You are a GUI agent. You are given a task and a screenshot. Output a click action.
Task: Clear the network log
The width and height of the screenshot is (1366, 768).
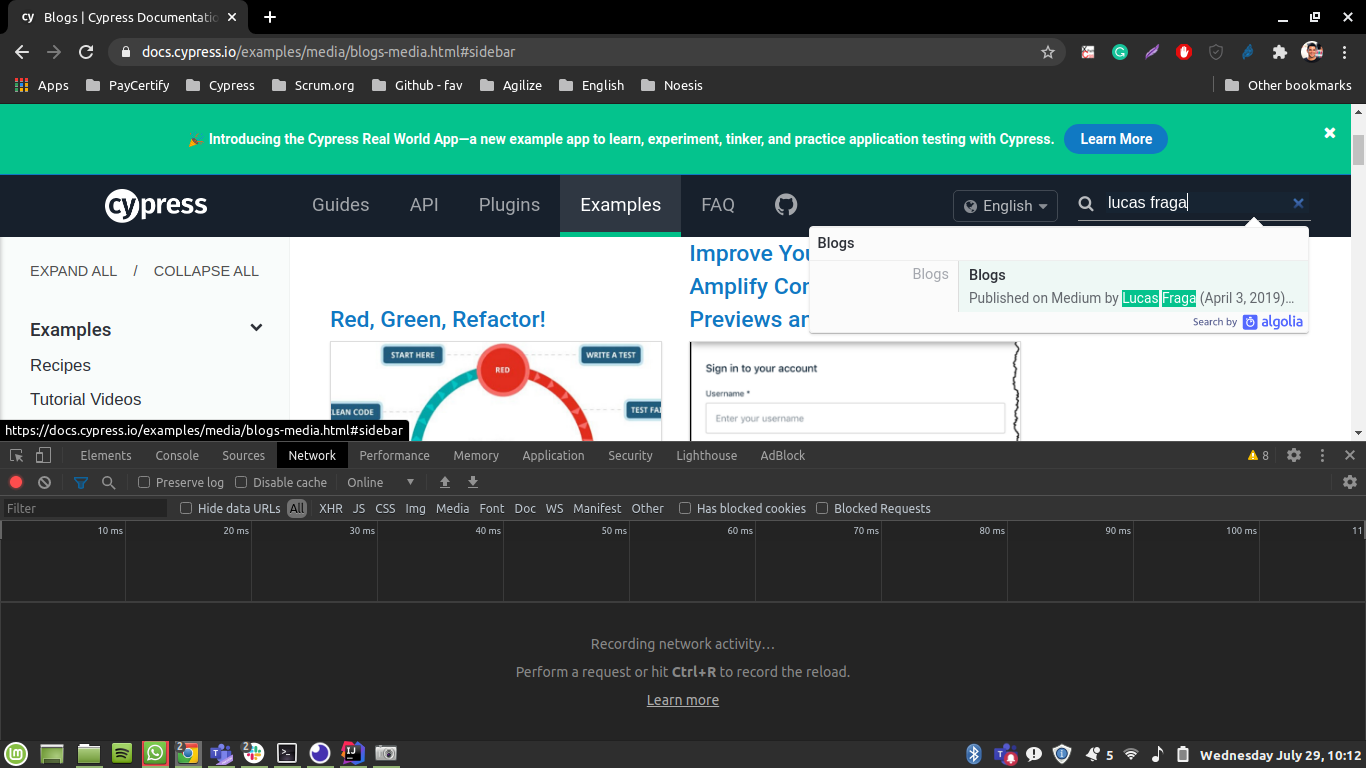point(44,482)
